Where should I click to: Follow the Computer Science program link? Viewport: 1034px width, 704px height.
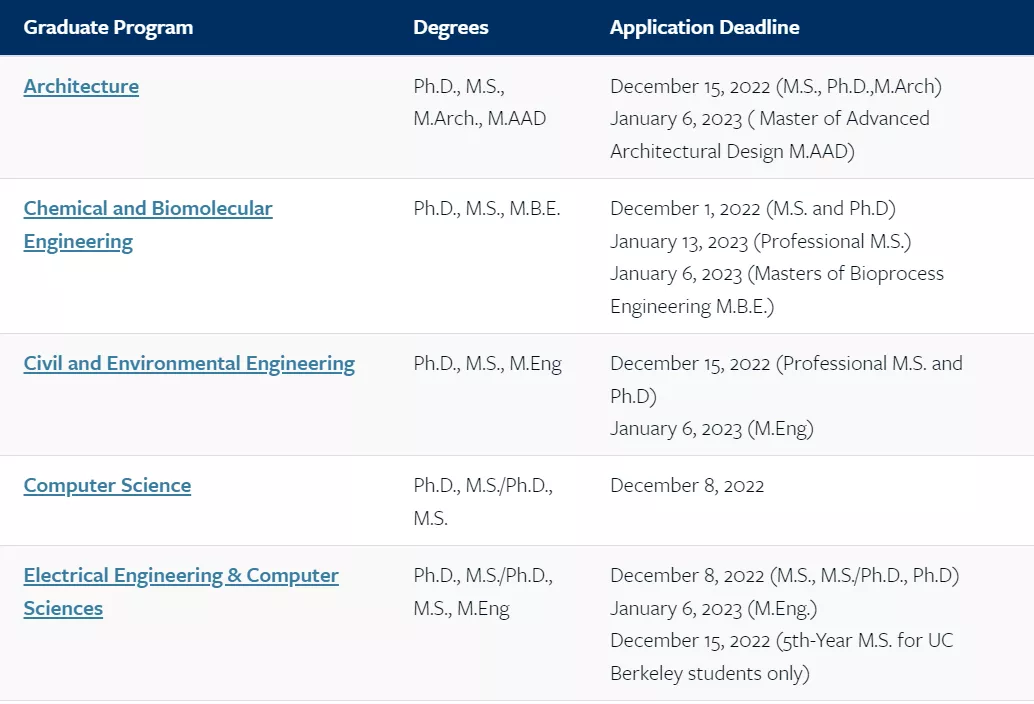coord(107,486)
